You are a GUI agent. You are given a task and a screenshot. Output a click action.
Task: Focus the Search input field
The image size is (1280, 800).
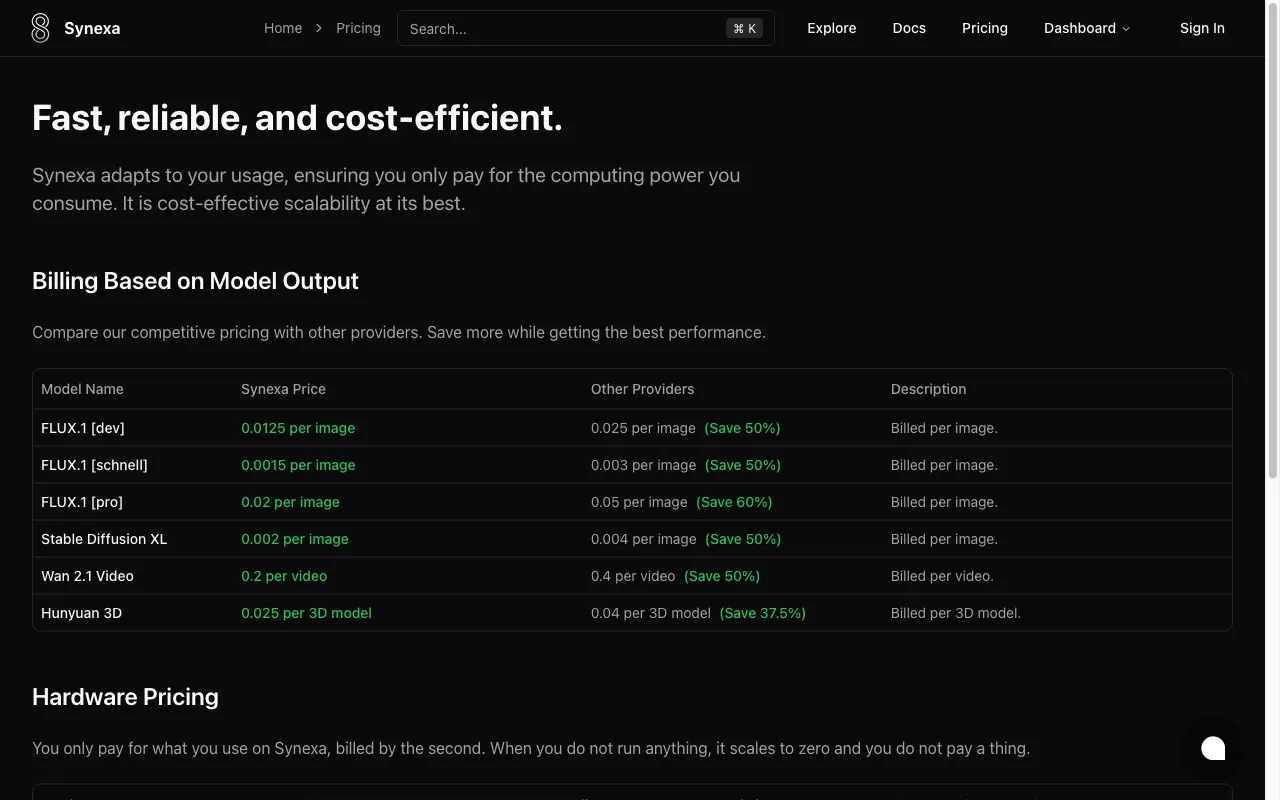586,28
